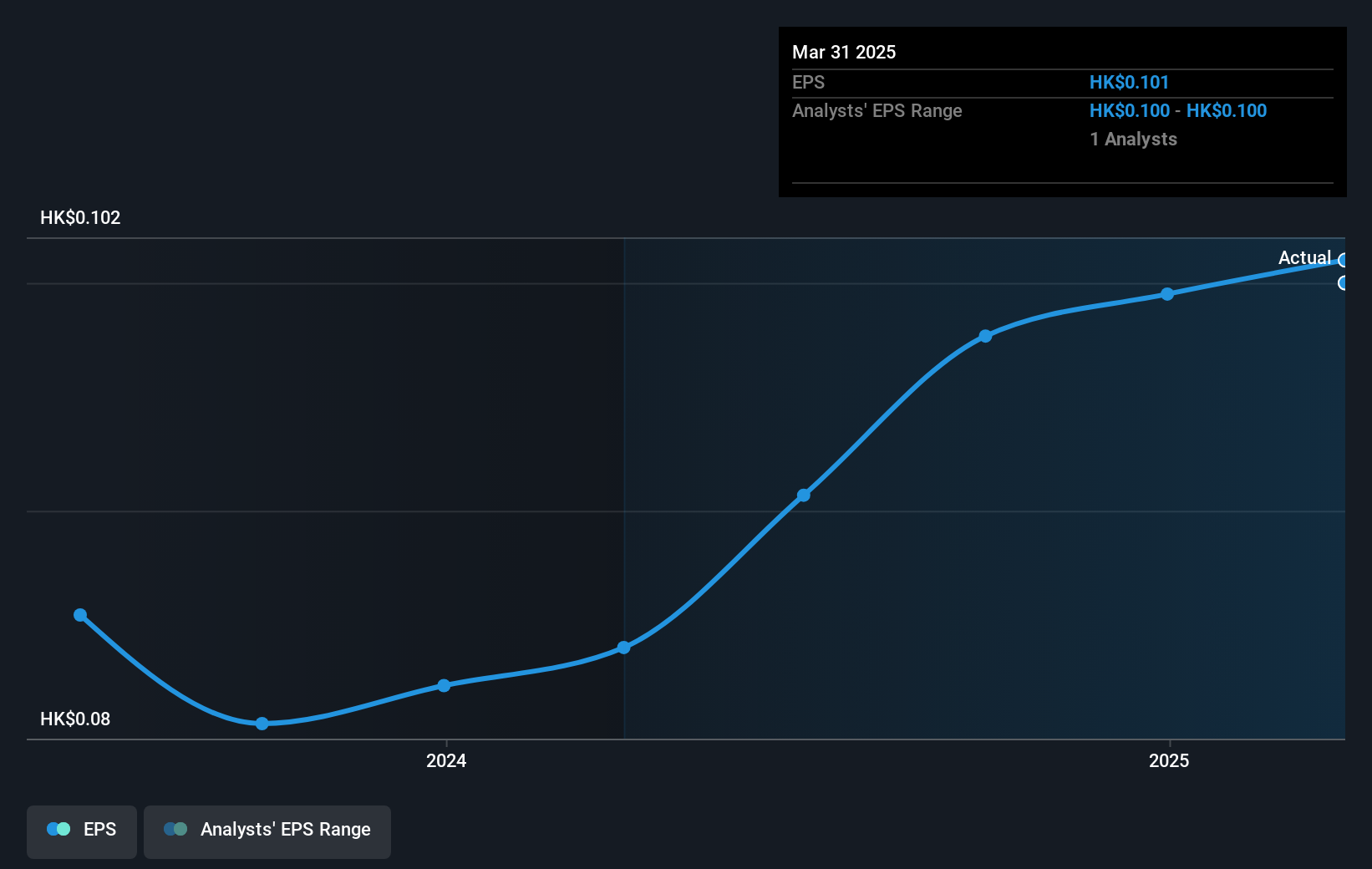Viewport: 1372px width, 869px height.
Task: Click the HK$0.101 EPS value link
Action: [1129, 82]
